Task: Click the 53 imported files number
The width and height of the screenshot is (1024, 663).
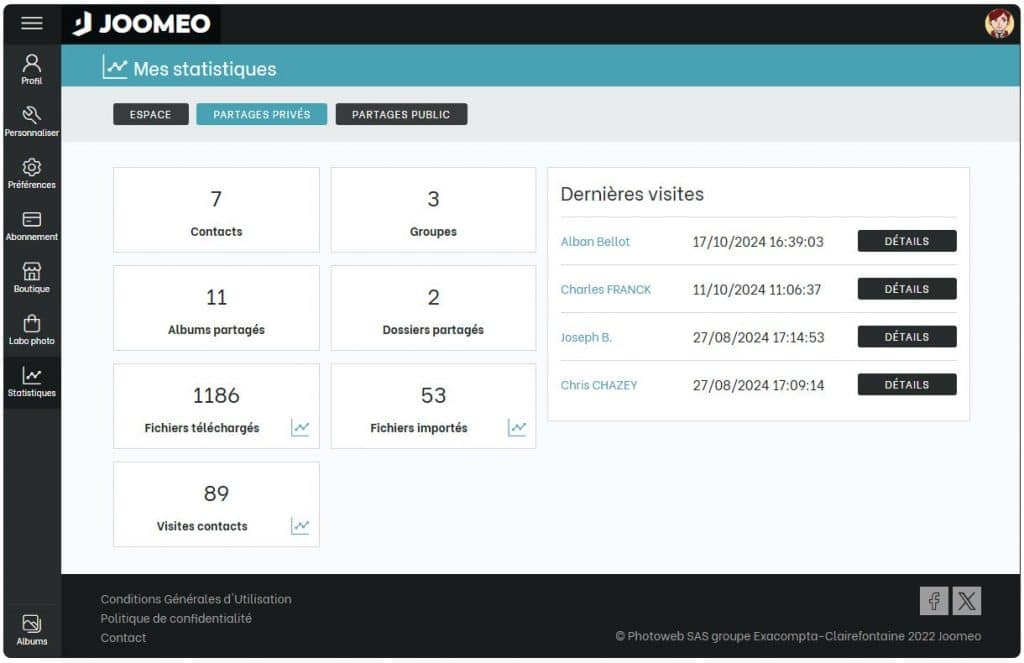Action: 433,395
